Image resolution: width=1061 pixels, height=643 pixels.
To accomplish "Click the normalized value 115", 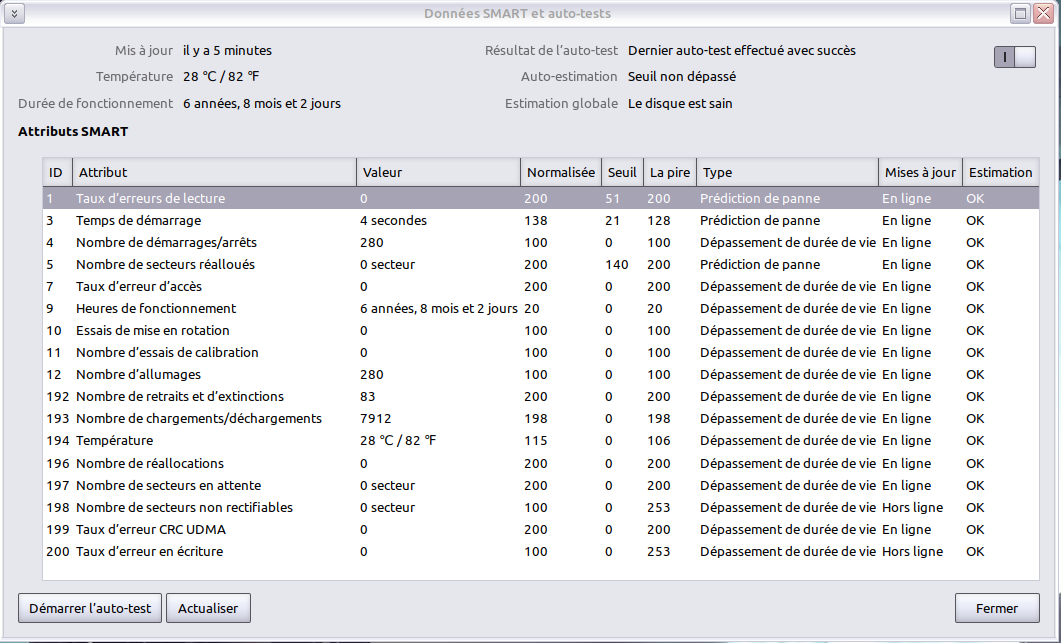I will click(x=536, y=441).
